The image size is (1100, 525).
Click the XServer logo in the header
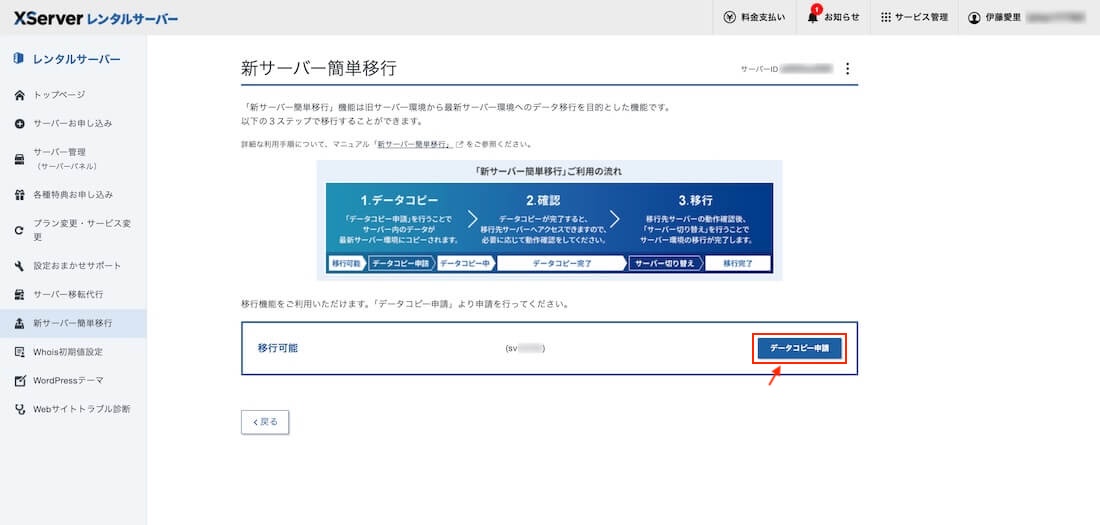(x=95, y=18)
